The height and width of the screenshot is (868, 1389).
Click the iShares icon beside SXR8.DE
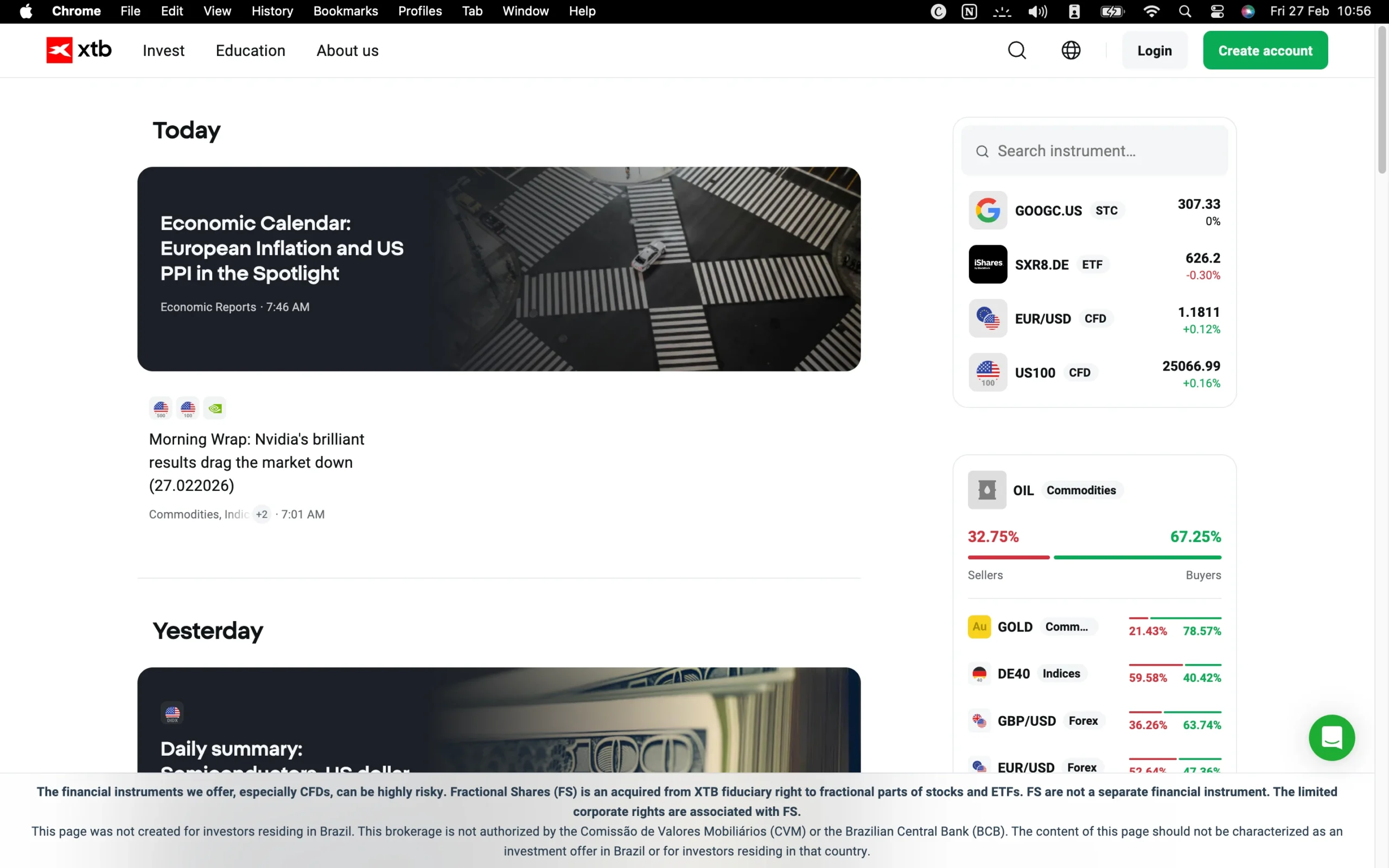click(988, 264)
